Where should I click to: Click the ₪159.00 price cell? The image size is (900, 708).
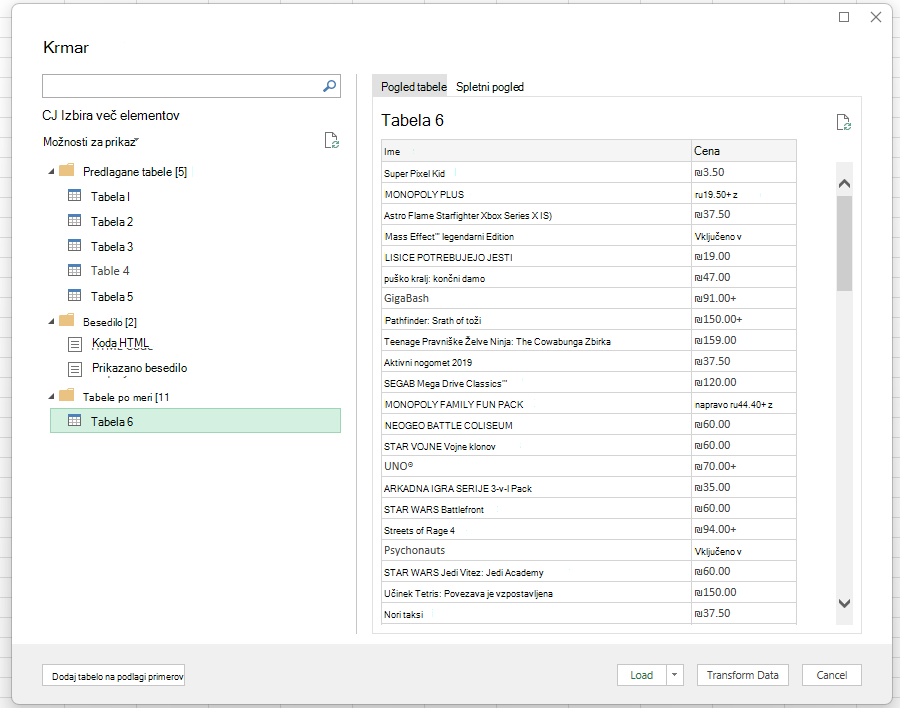tap(744, 341)
